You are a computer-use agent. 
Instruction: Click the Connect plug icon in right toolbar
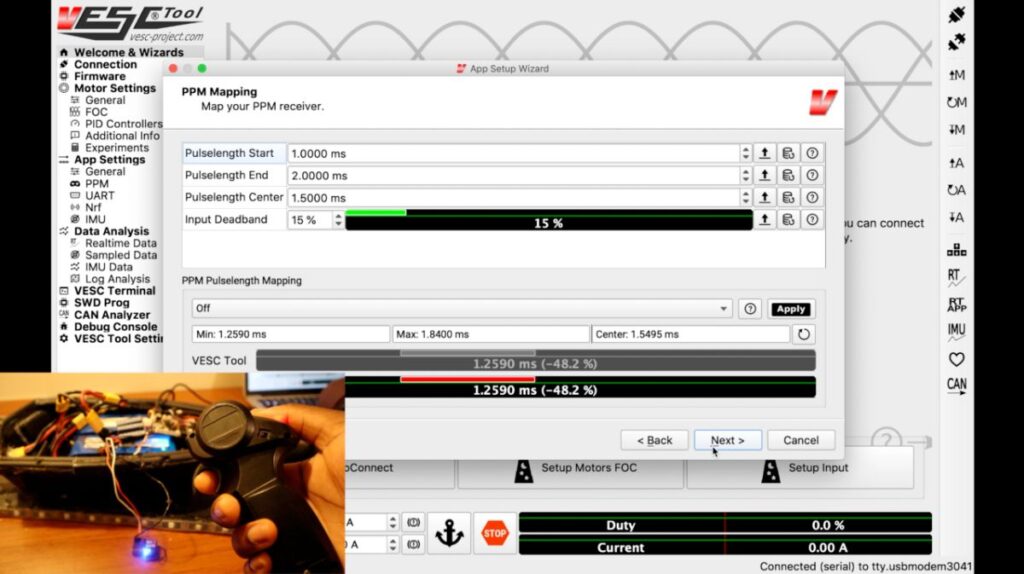[x=957, y=14]
